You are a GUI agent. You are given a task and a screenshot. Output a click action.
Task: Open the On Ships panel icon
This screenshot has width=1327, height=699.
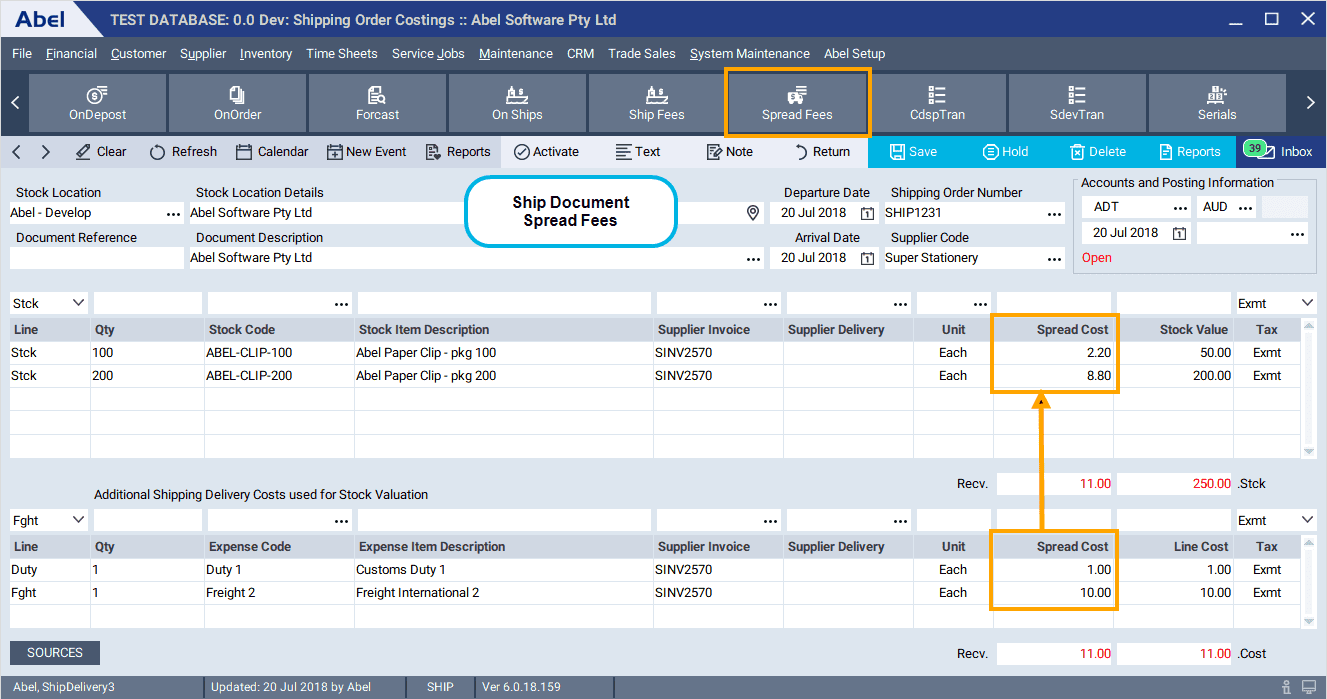click(x=517, y=103)
